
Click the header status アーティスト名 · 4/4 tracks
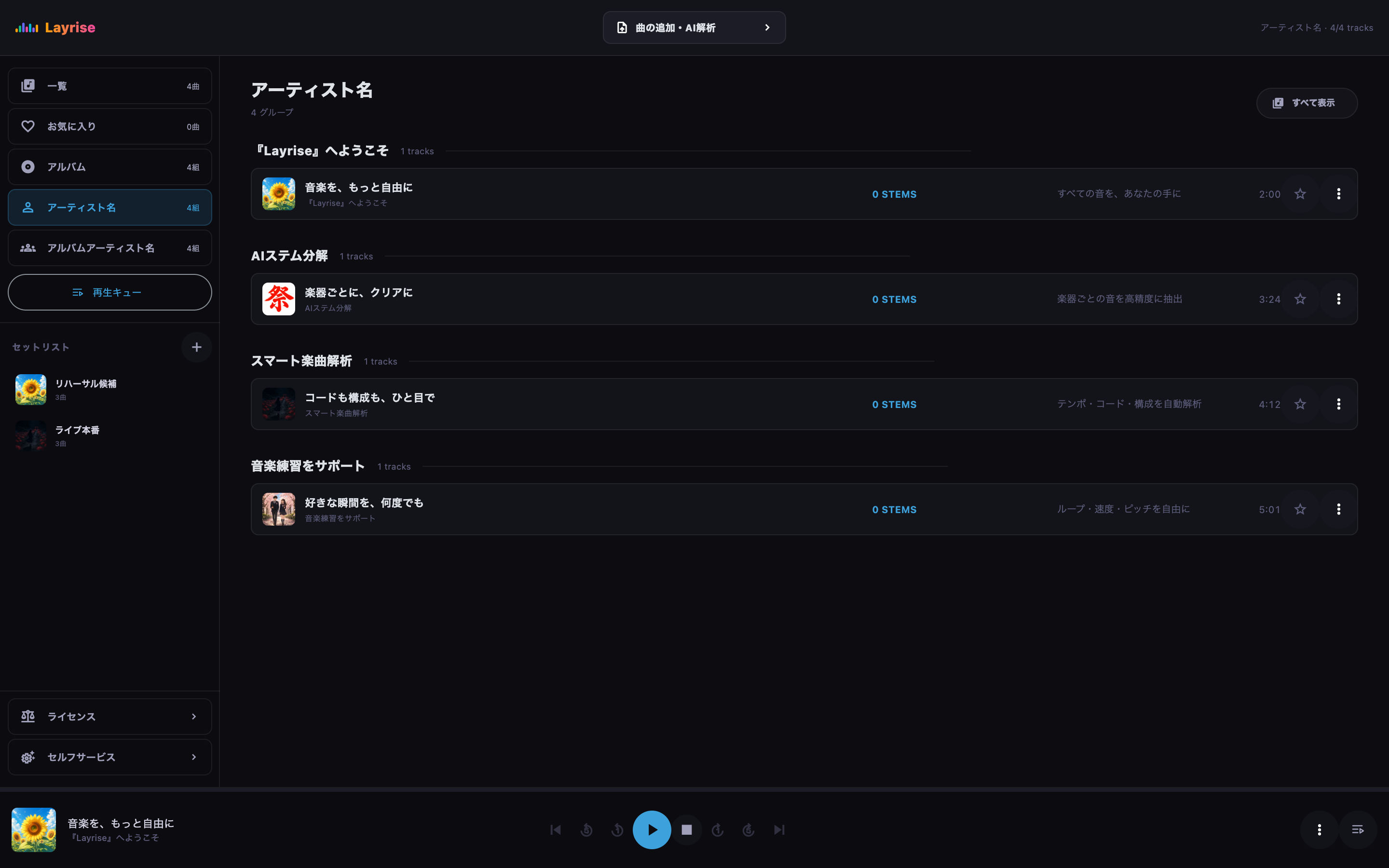(1317, 27)
